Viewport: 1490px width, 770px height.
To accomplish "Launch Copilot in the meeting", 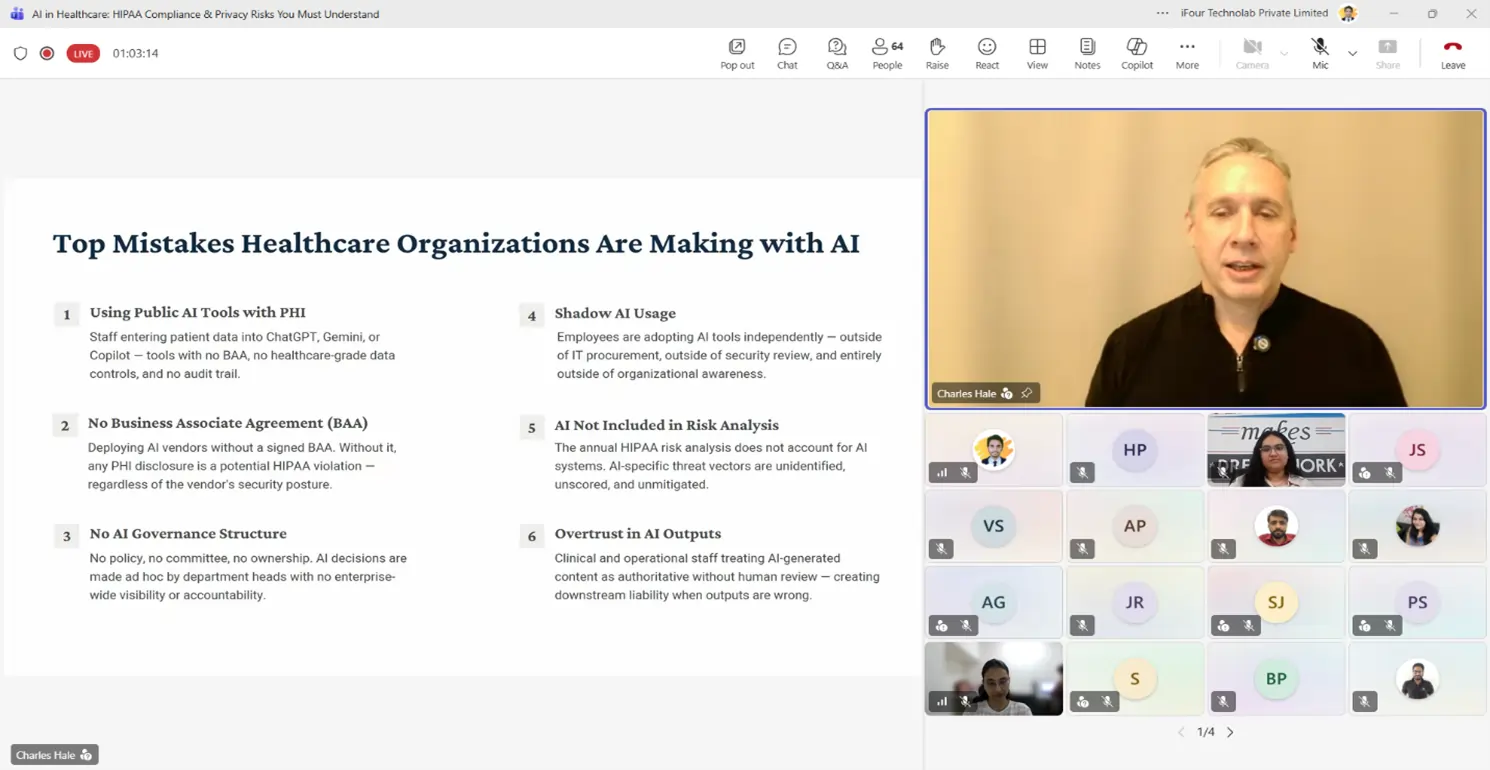I will pos(1137,53).
